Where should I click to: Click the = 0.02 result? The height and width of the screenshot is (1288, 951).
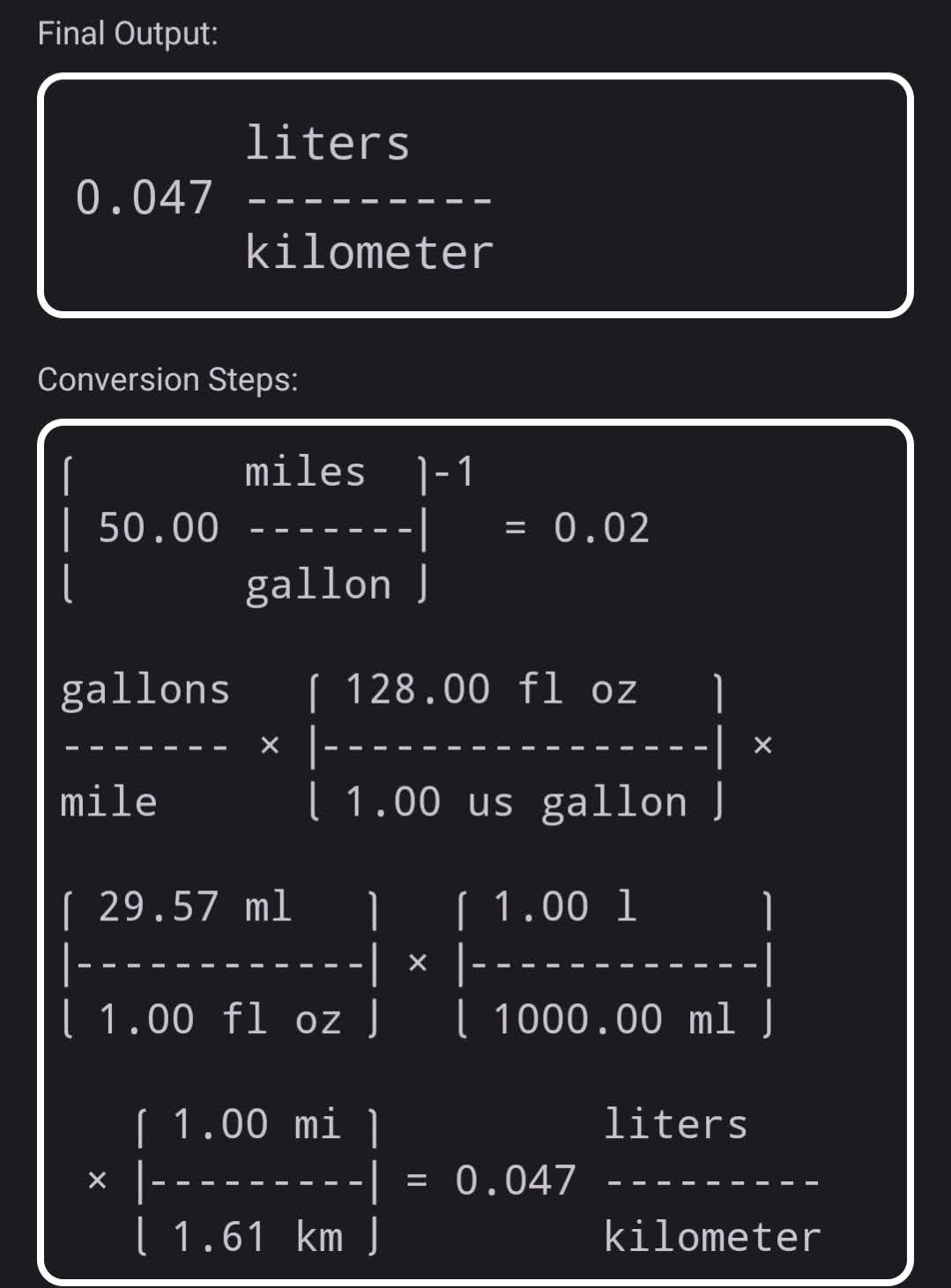(577, 528)
